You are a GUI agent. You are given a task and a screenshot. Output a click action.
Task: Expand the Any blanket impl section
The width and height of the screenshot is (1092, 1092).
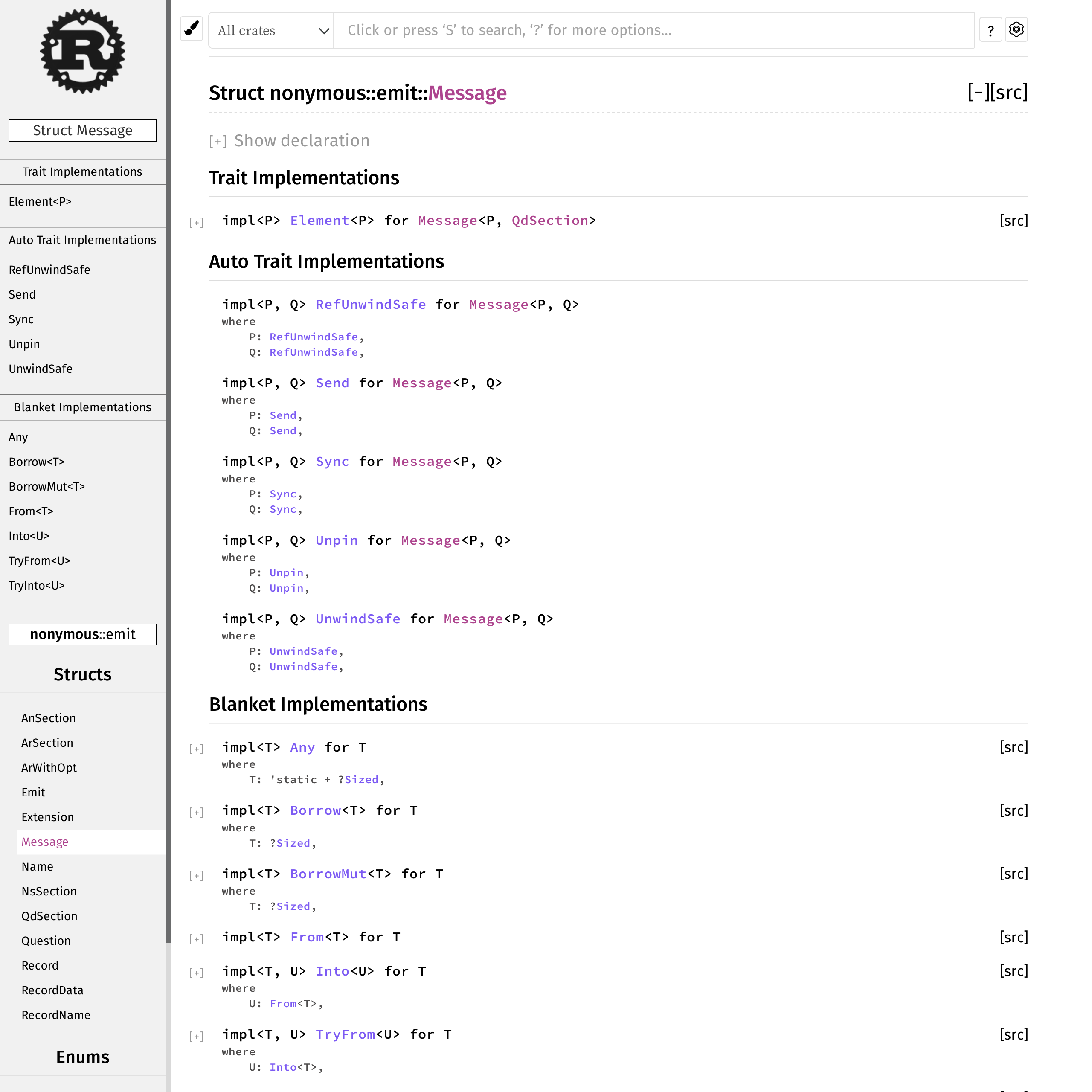coord(196,749)
